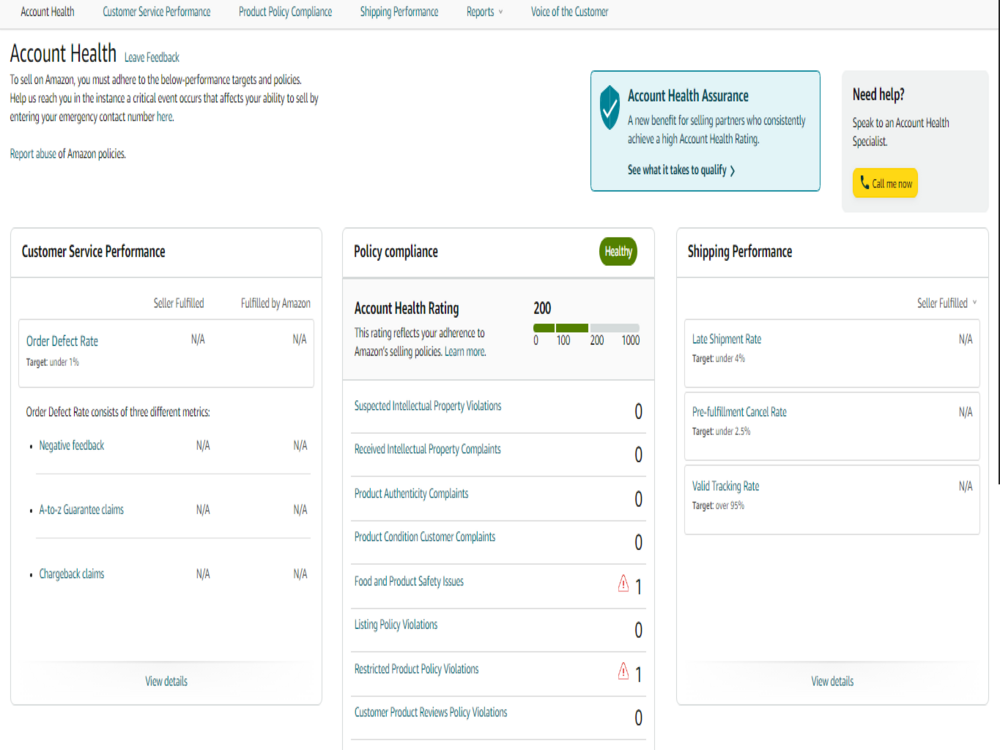Screen dimensions: 1000x750
Task: Open Received Intellectual Property Complaints
Action: [x=427, y=449]
